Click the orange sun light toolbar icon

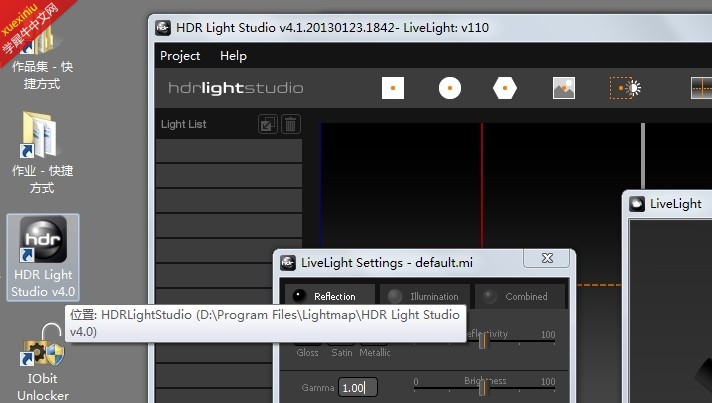click(x=625, y=88)
